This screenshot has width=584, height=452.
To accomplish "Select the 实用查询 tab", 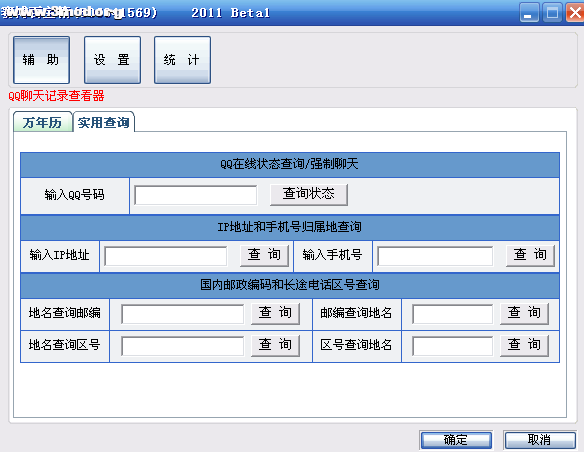I will pyautogui.click(x=104, y=122).
